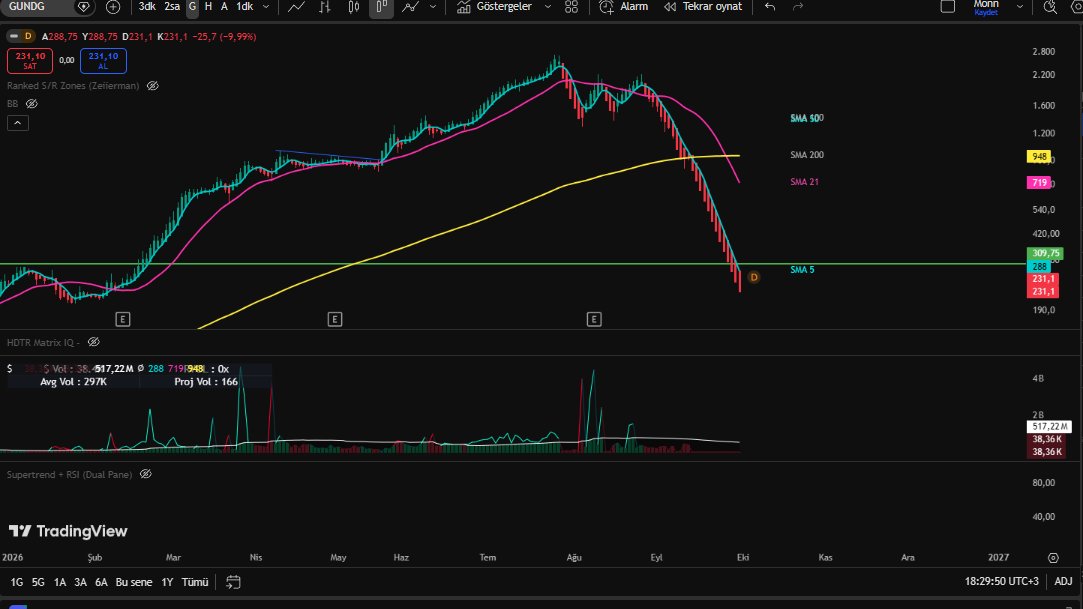Expand the chart type dropdown arrow
This screenshot has height=609, width=1083.
433,7
